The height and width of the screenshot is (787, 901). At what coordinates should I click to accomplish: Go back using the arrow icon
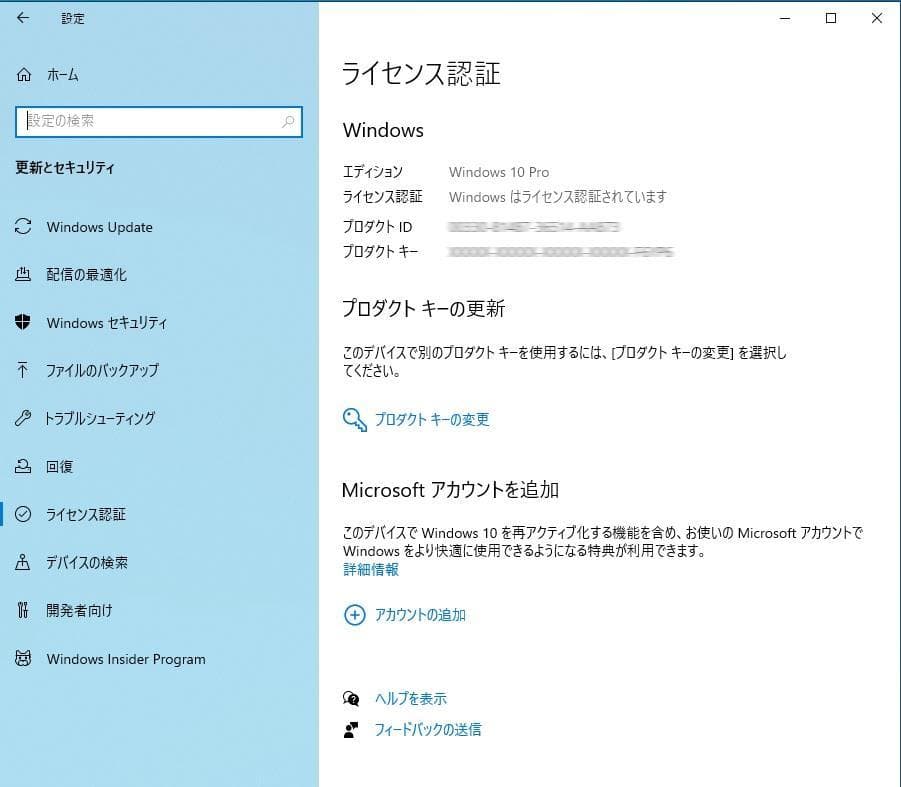point(23,18)
